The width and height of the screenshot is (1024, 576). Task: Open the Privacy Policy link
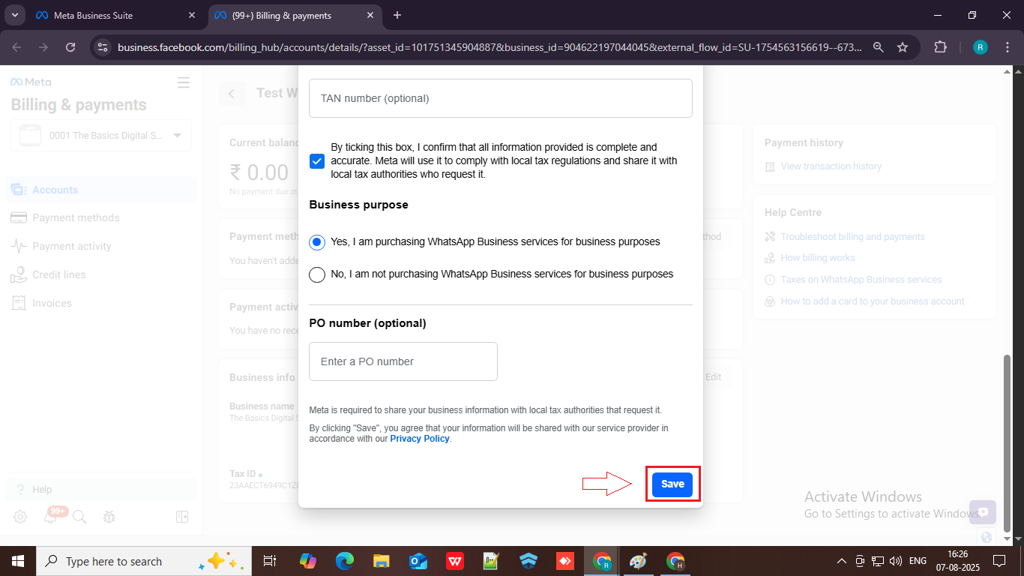419,439
